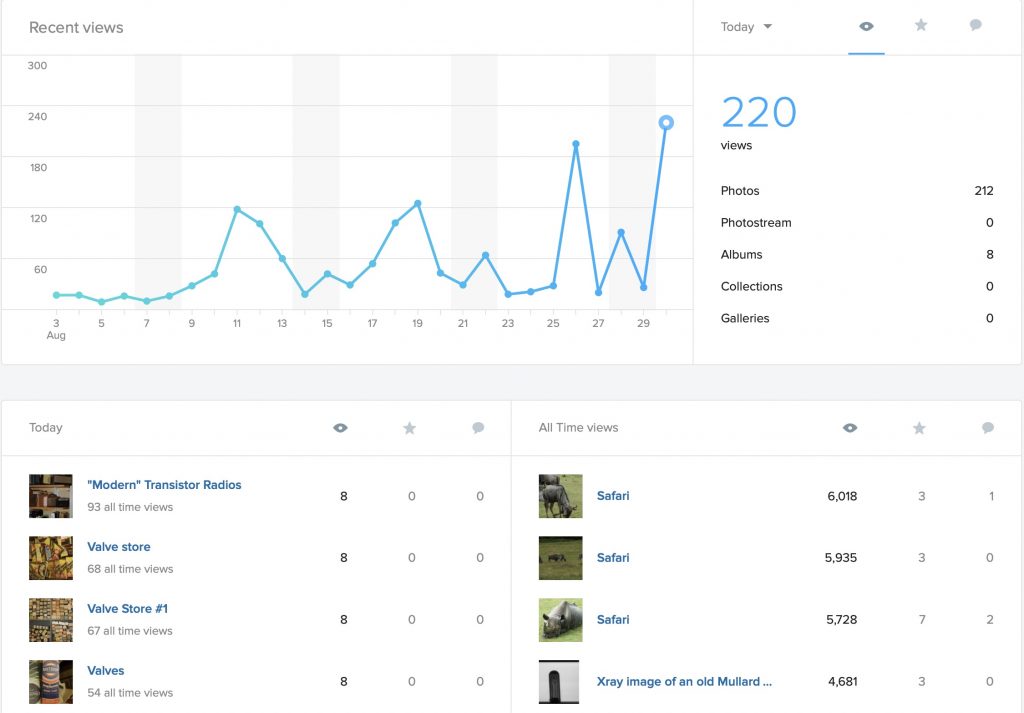Click the faves count 7 in the Safari row

(921, 620)
